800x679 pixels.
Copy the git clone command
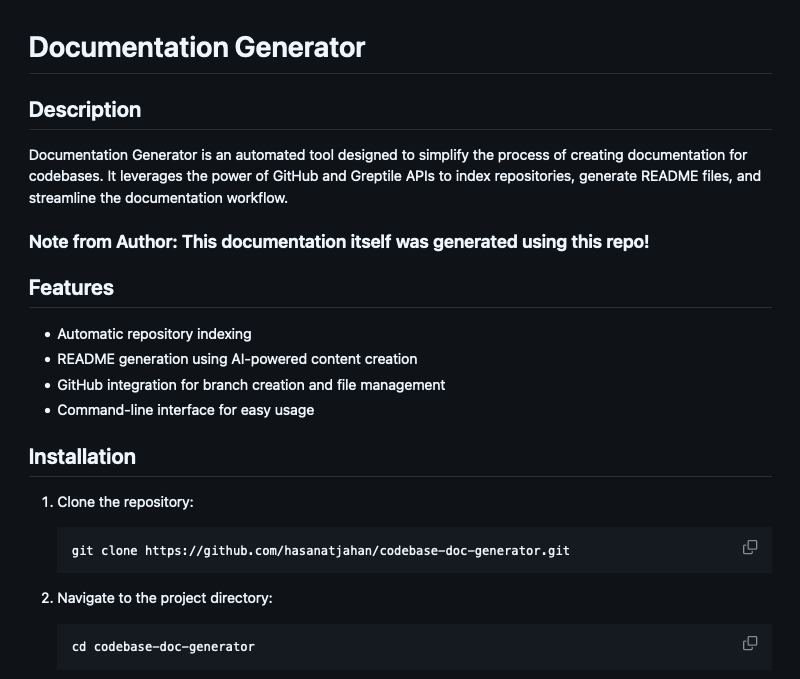749,547
